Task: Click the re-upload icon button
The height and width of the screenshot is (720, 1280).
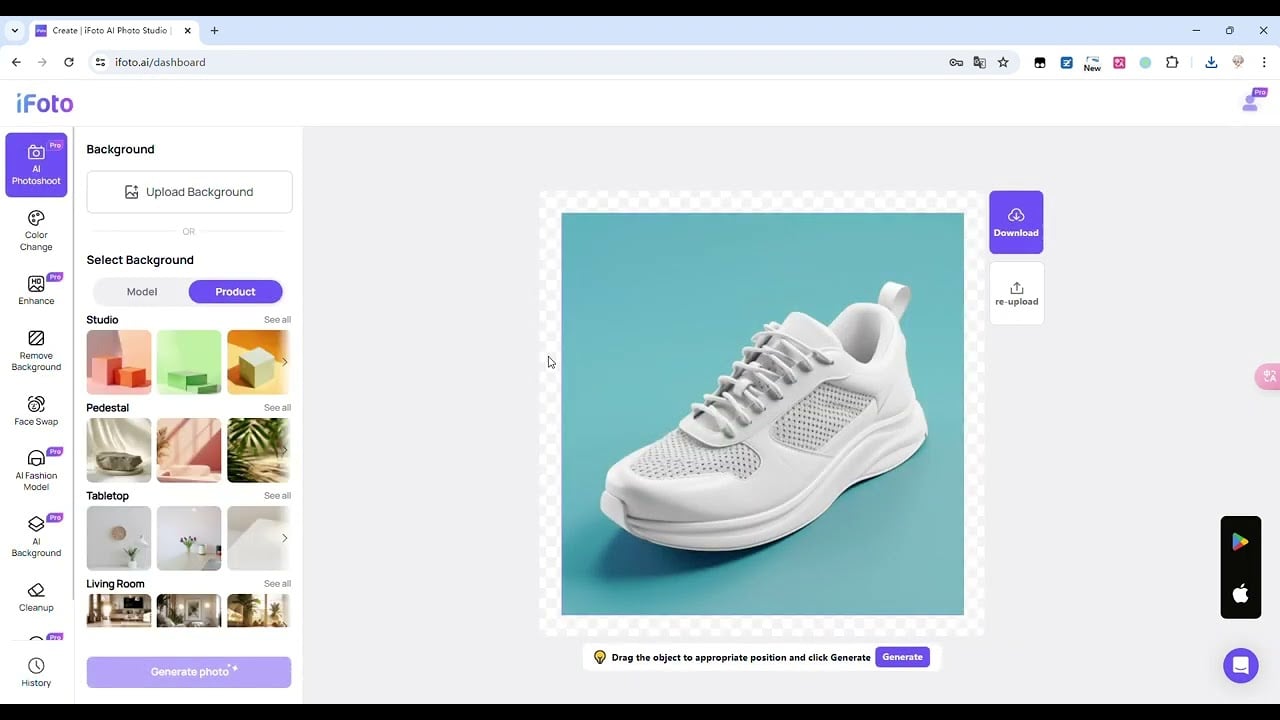Action: tap(1016, 293)
